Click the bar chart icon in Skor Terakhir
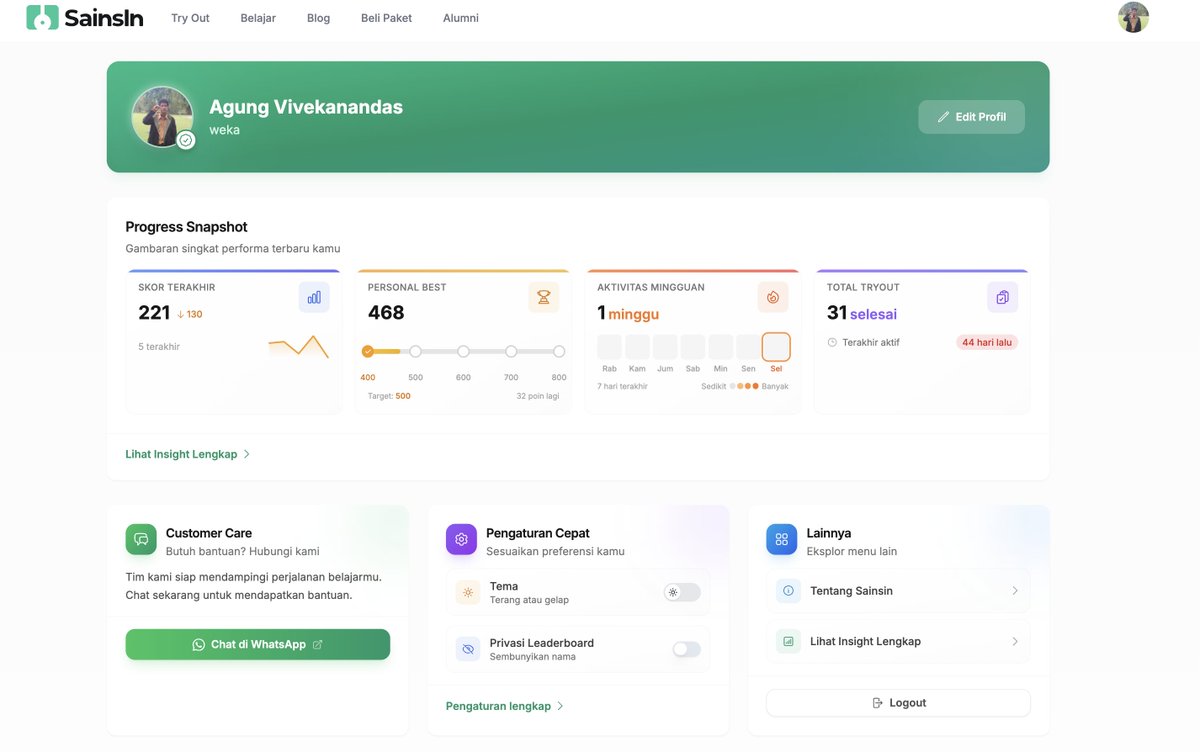 tap(314, 297)
